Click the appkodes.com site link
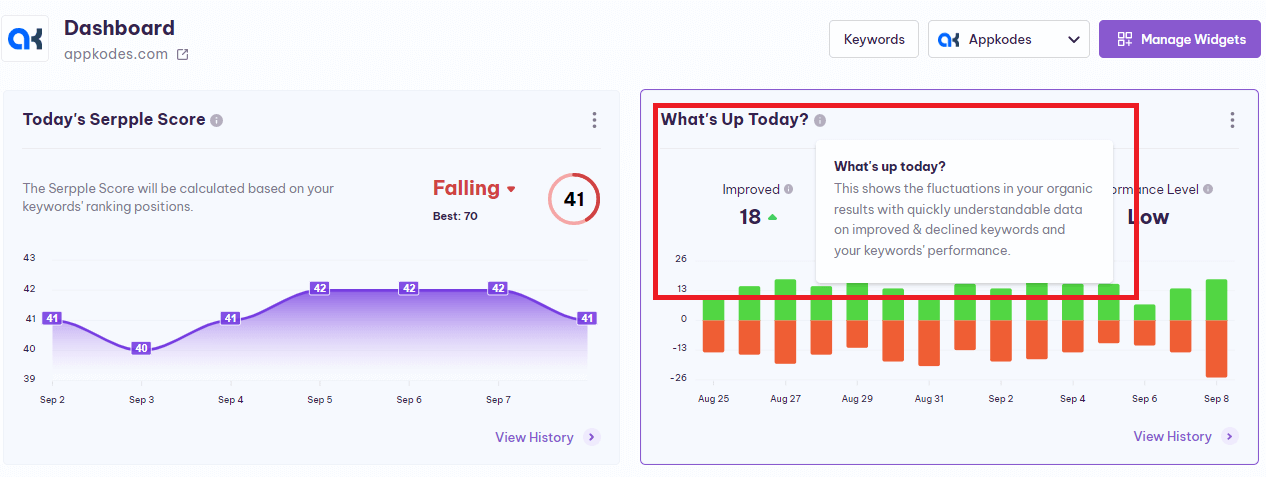The width and height of the screenshot is (1266, 477). tap(116, 54)
